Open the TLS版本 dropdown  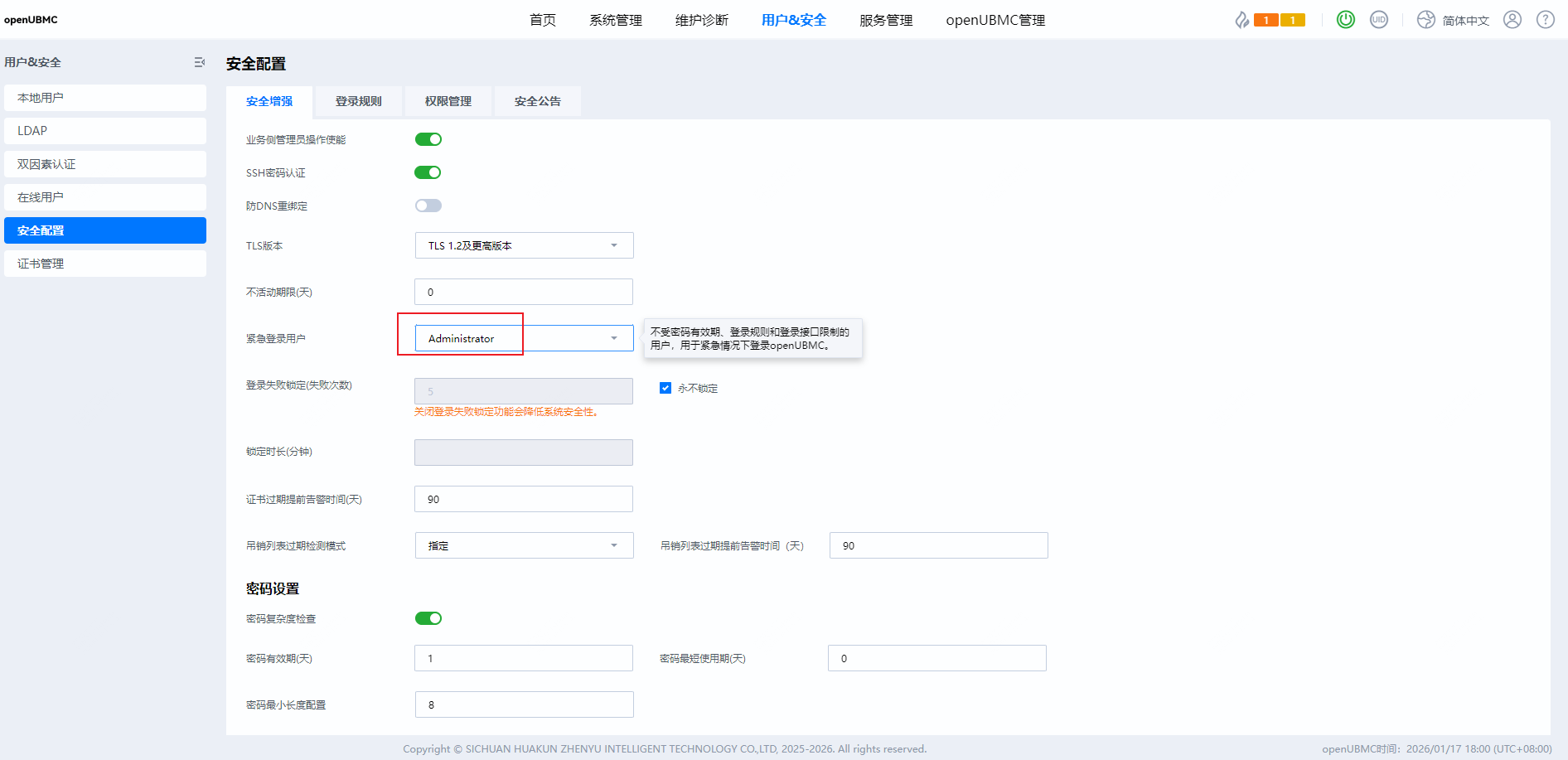pyautogui.click(x=524, y=245)
